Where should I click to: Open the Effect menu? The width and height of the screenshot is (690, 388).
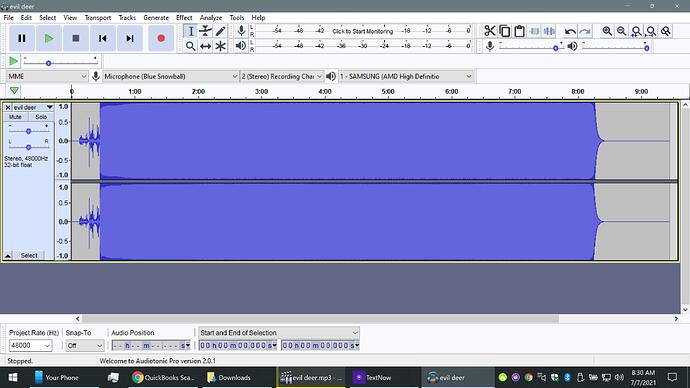click(x=184, y=18)
